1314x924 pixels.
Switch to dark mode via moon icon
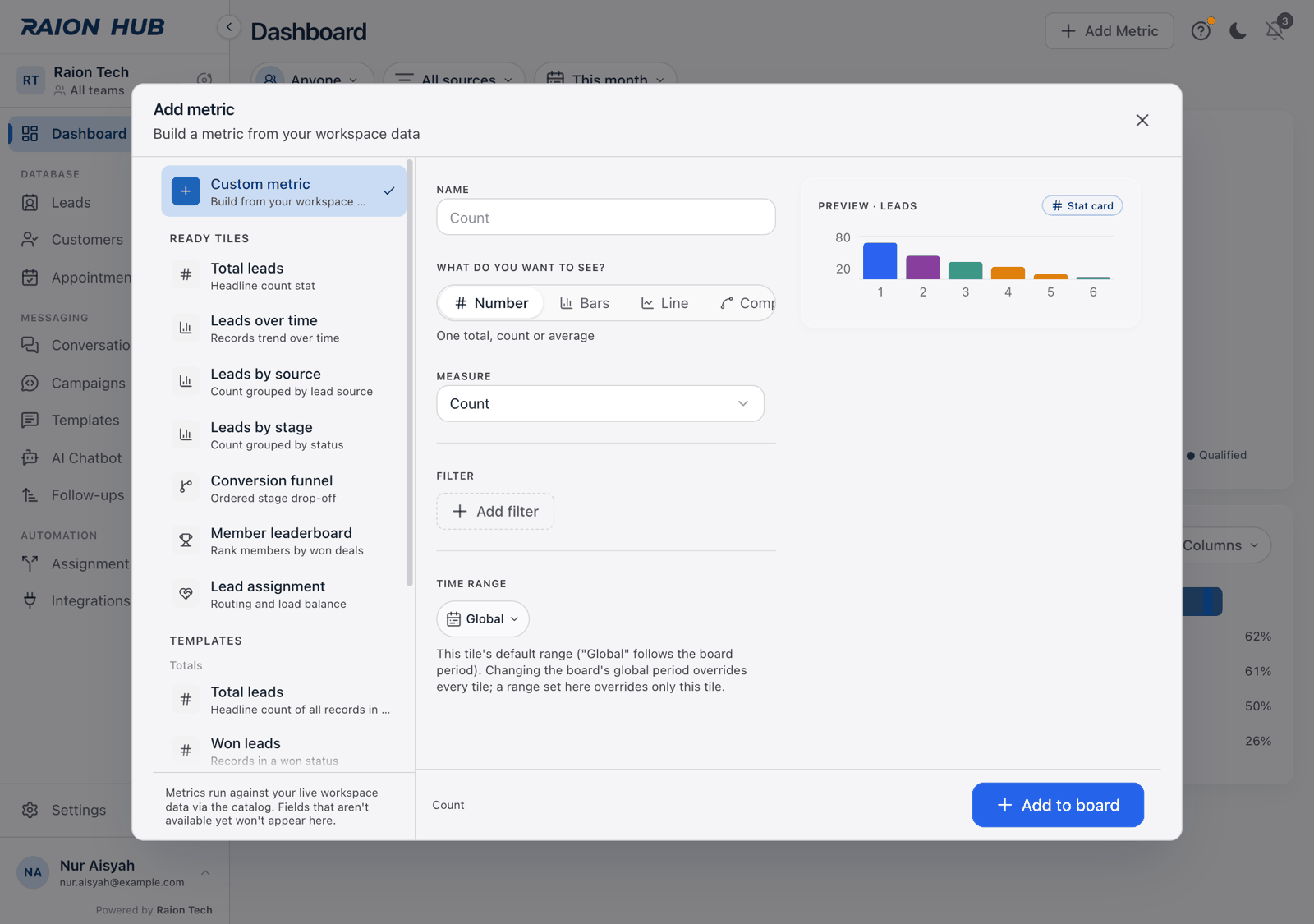[x=1238, y=31]
